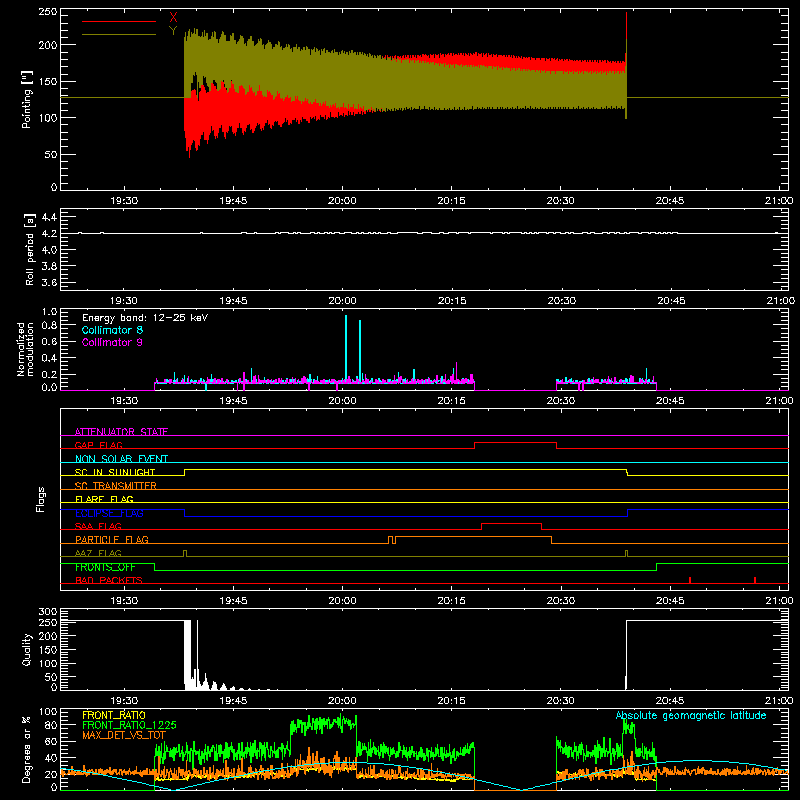The height and width of the screenshot is (800, 800).
Task: Click the 4.4 tick on Roll period axis
Action: tap(49, 217)
